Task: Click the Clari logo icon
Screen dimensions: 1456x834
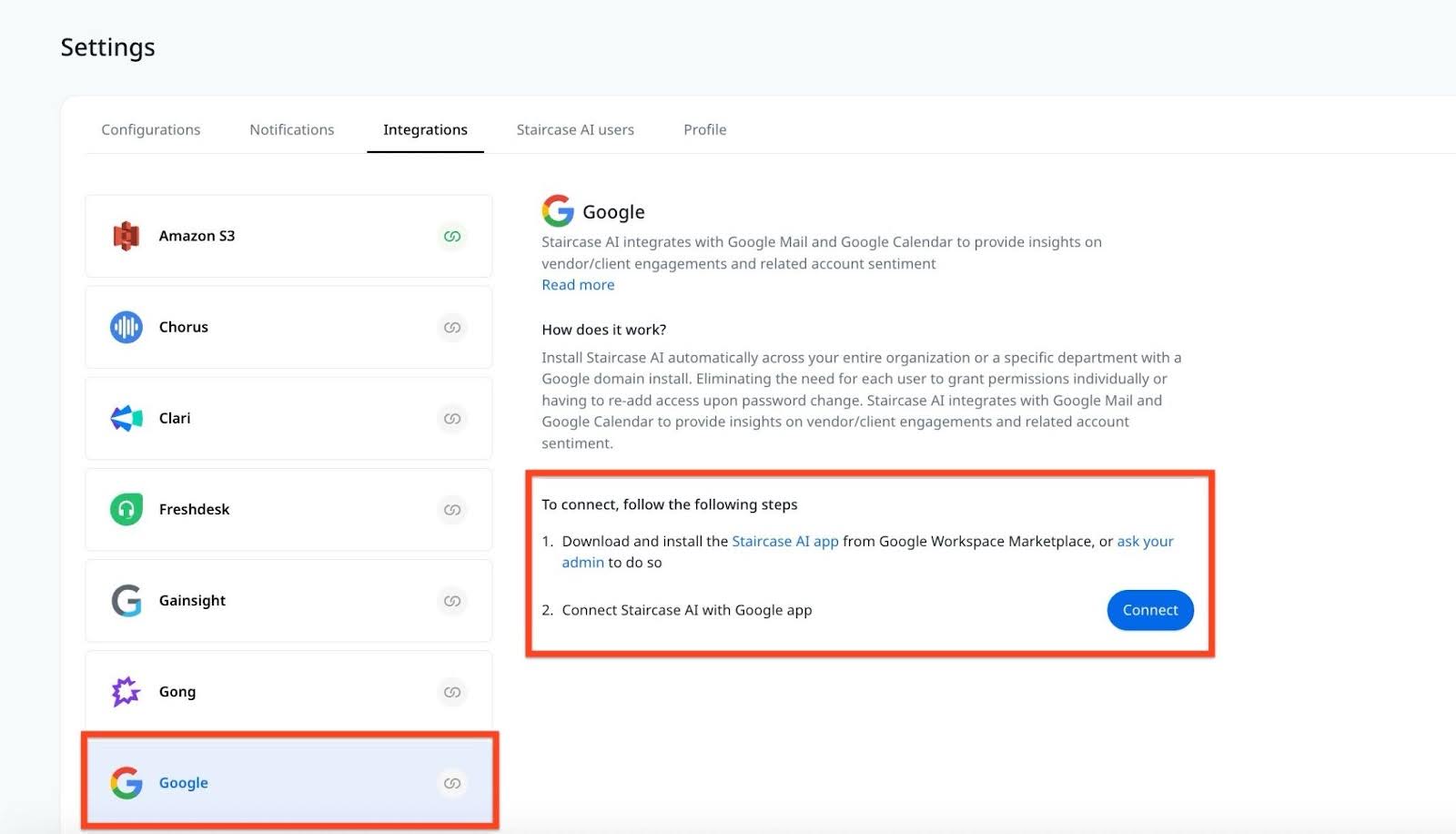Action: click(x=126, y=418)
